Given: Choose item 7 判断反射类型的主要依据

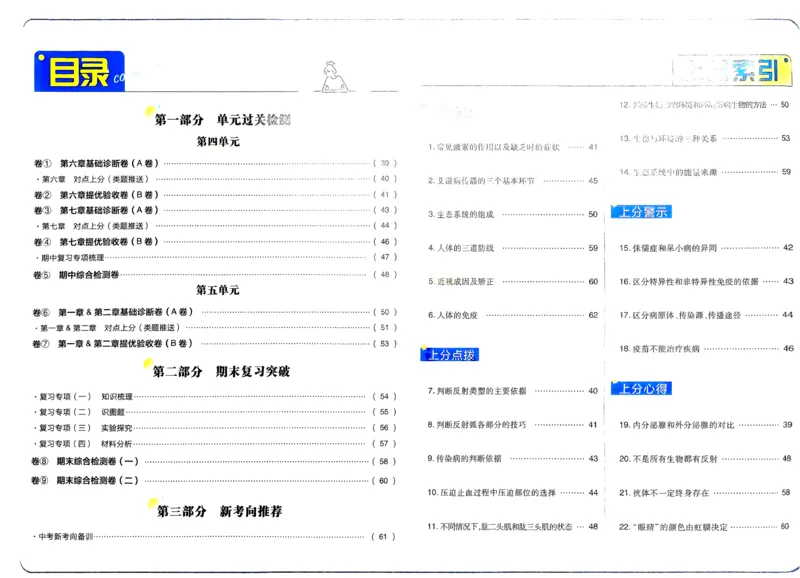Looking at the screenshot, I should click(x=512, y=391).
